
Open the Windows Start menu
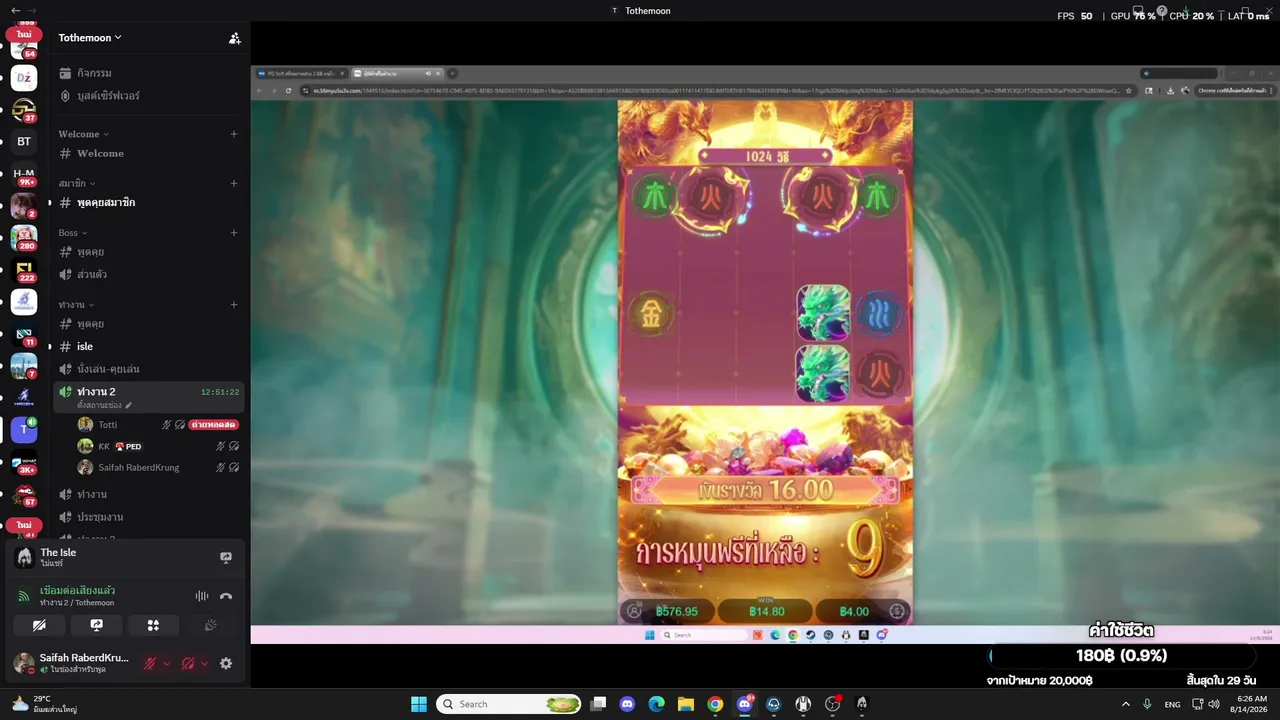click(x=419, y=704)
